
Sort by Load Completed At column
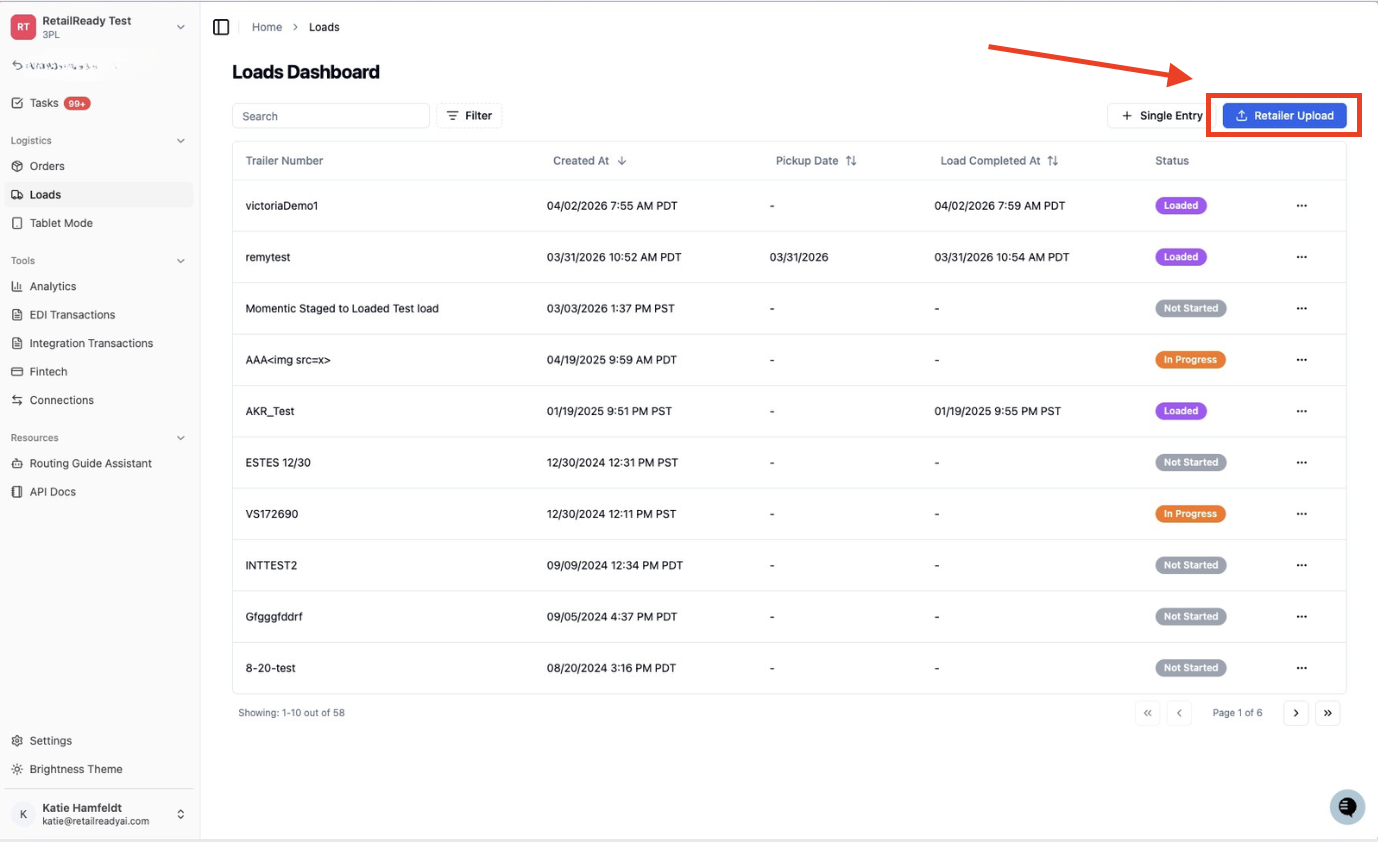coord(999,161)
